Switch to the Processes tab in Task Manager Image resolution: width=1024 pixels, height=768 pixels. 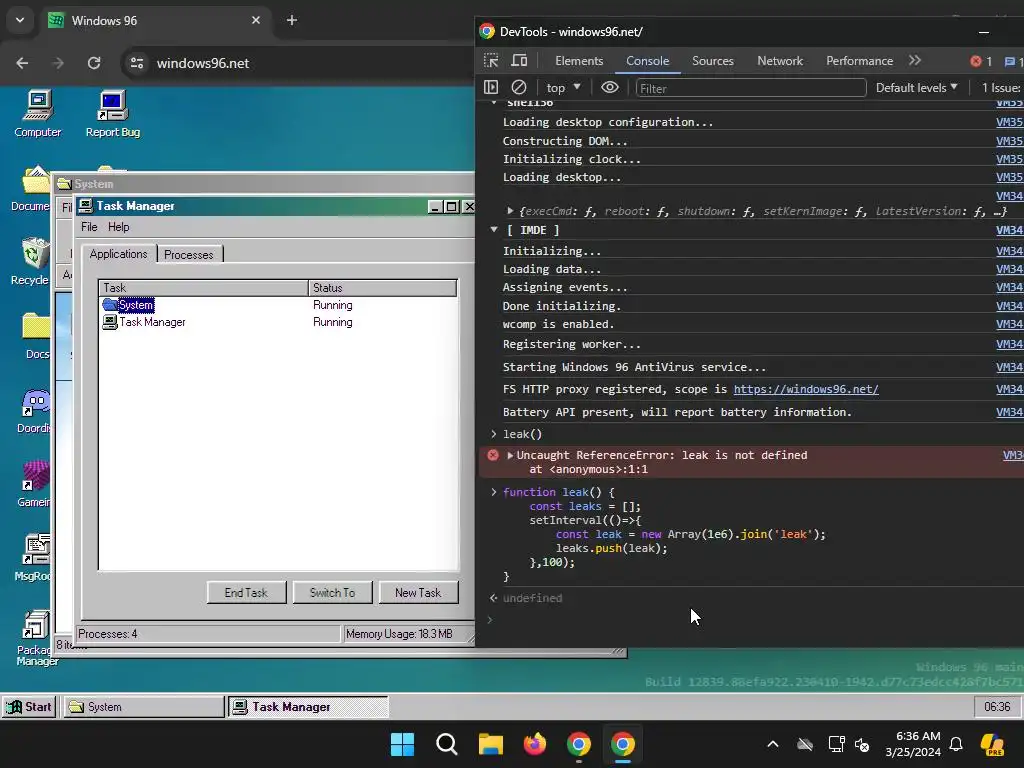(189, 255)
